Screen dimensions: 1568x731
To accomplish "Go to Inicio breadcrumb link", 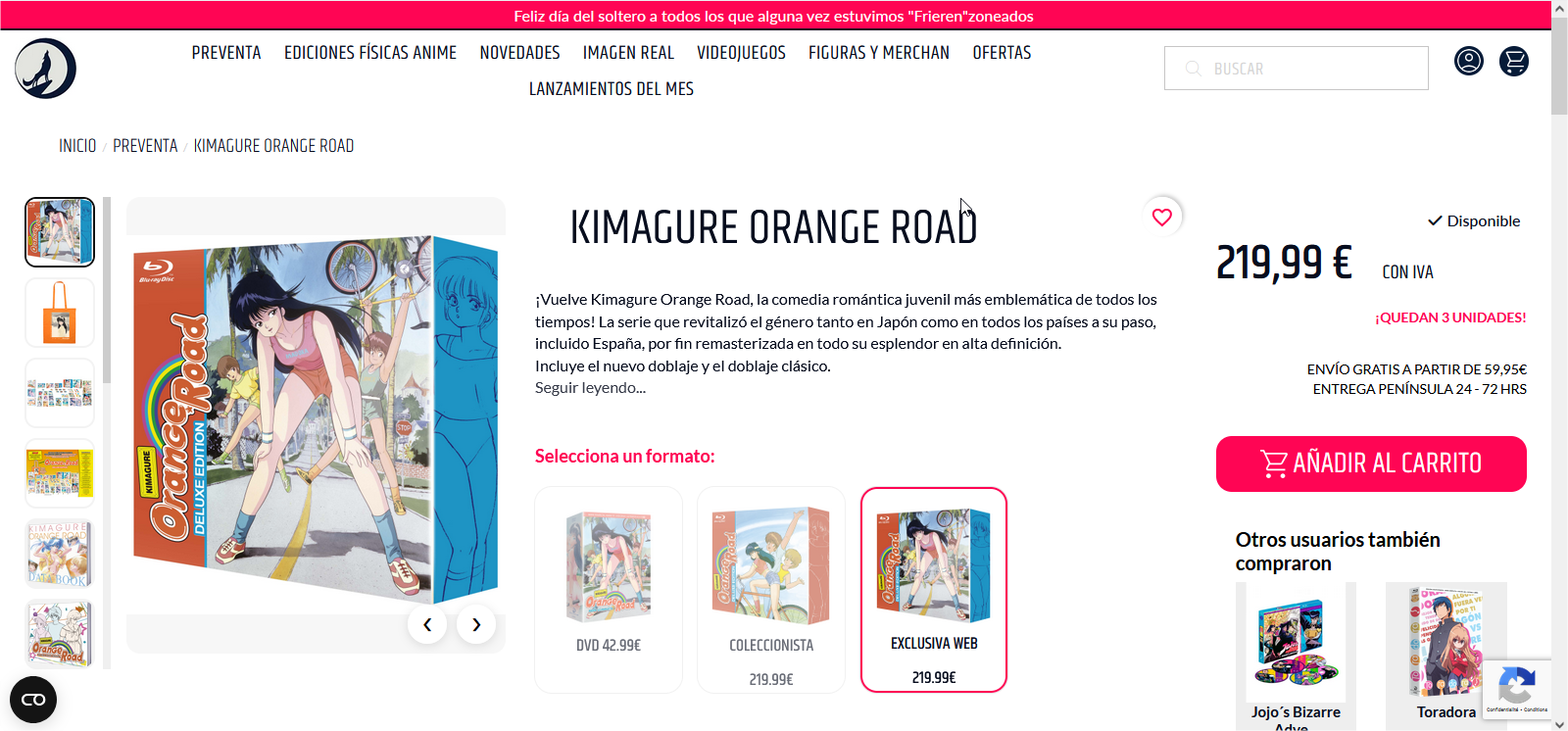I will (x=77, y=146).
